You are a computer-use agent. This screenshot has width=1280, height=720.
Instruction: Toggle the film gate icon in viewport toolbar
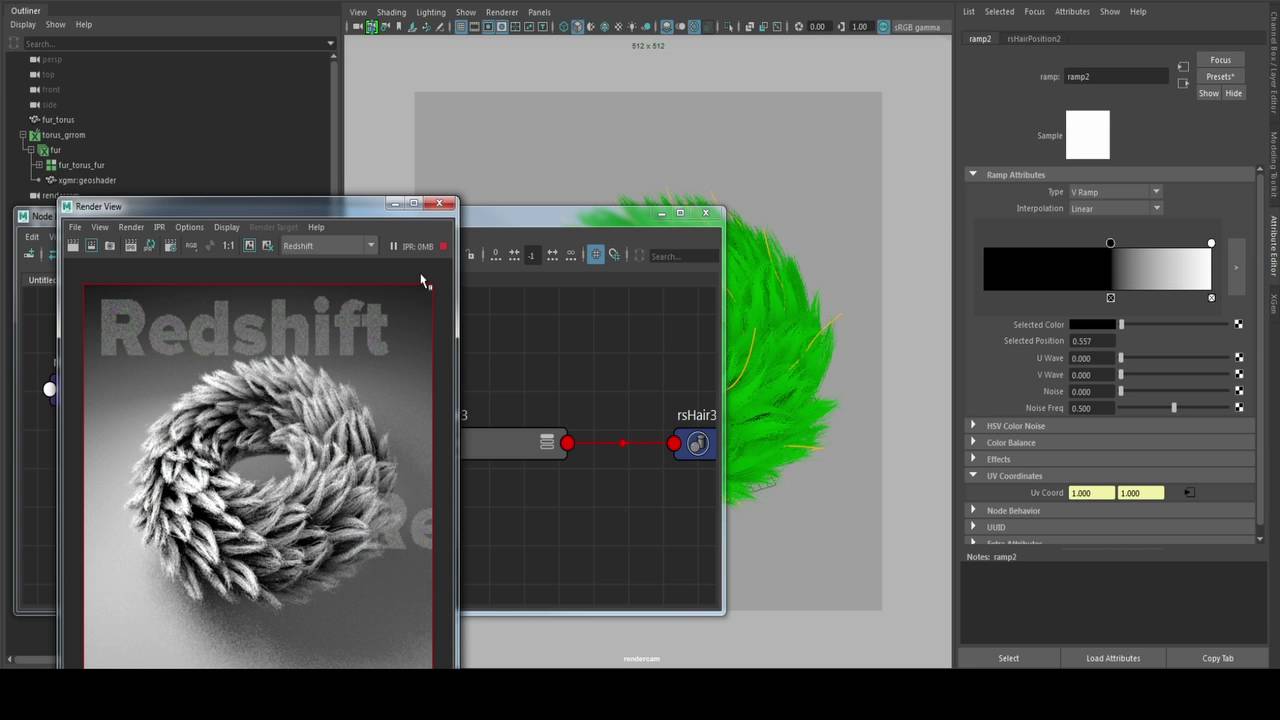click(x=474, y=27)
